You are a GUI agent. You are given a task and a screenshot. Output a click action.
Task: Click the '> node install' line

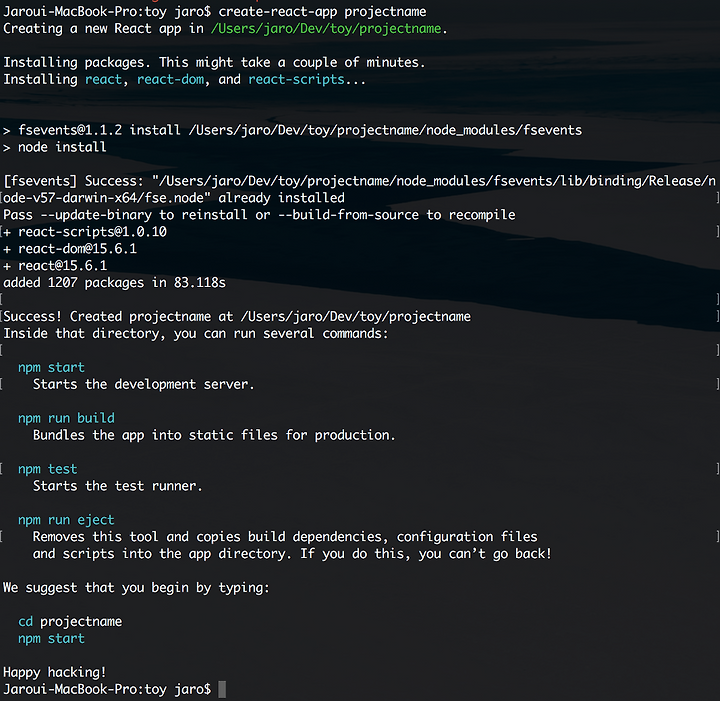(x=55, y=147)
